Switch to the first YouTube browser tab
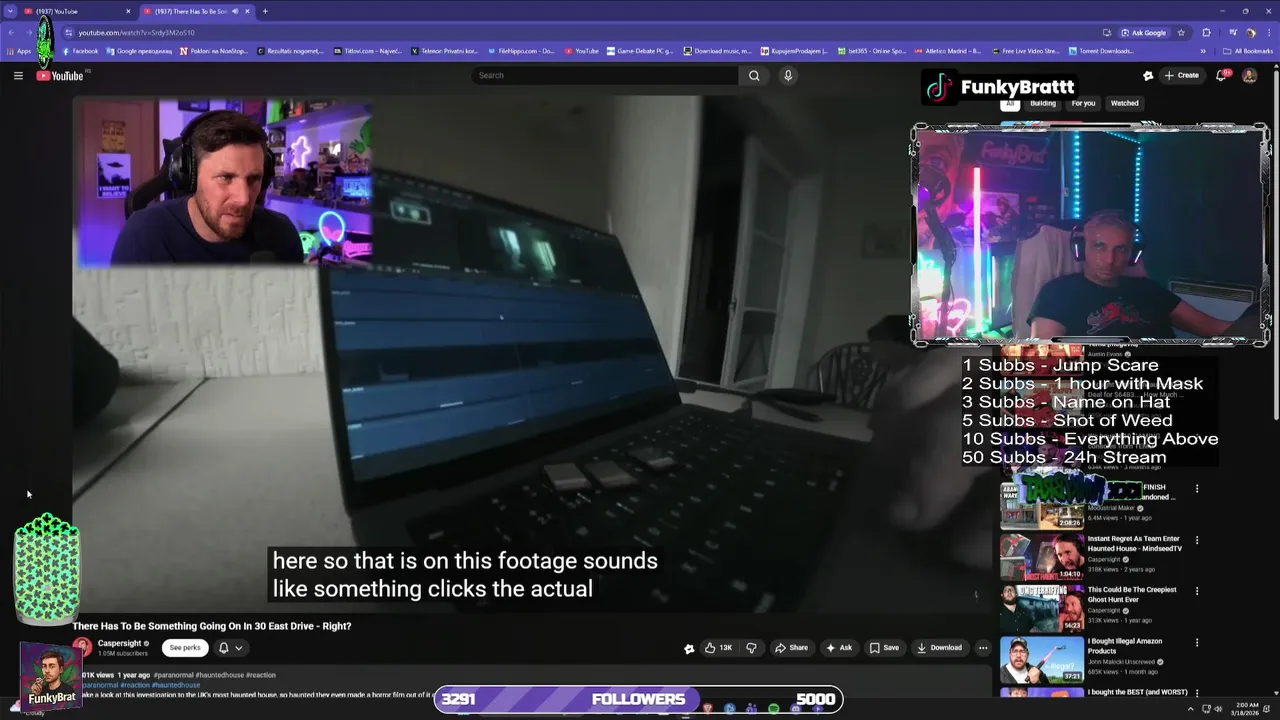Viewport: 1280px width, 720px height. (x=77, y=11)
